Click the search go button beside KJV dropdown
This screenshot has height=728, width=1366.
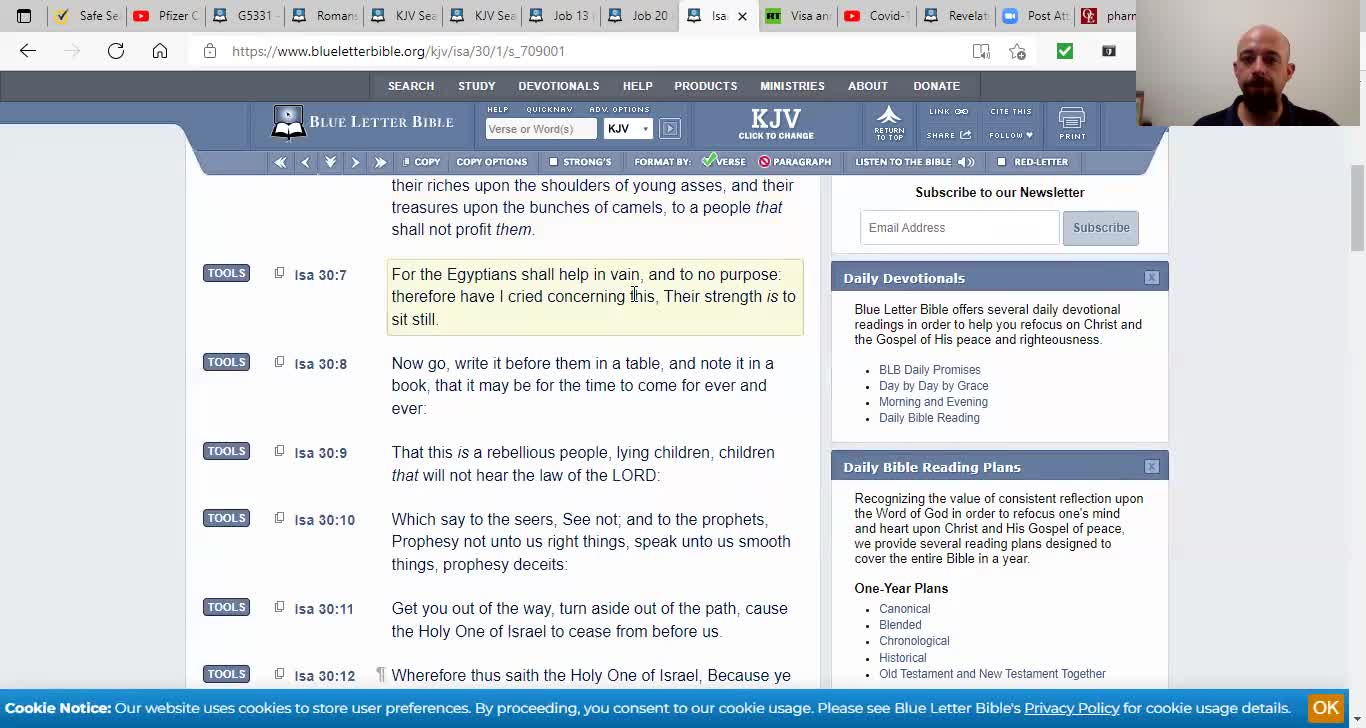coord(670,129)
